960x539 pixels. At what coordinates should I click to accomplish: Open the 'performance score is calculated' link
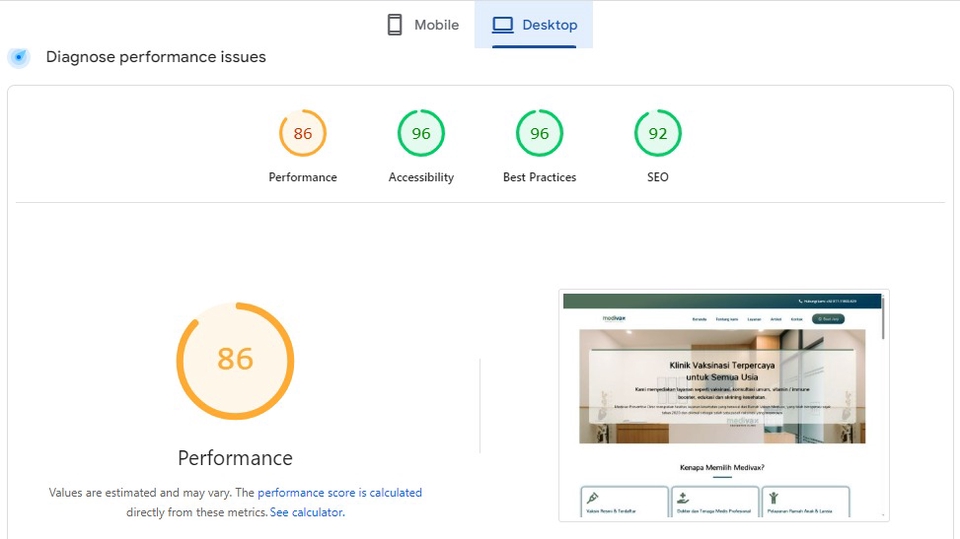click(x=339, y=493)
